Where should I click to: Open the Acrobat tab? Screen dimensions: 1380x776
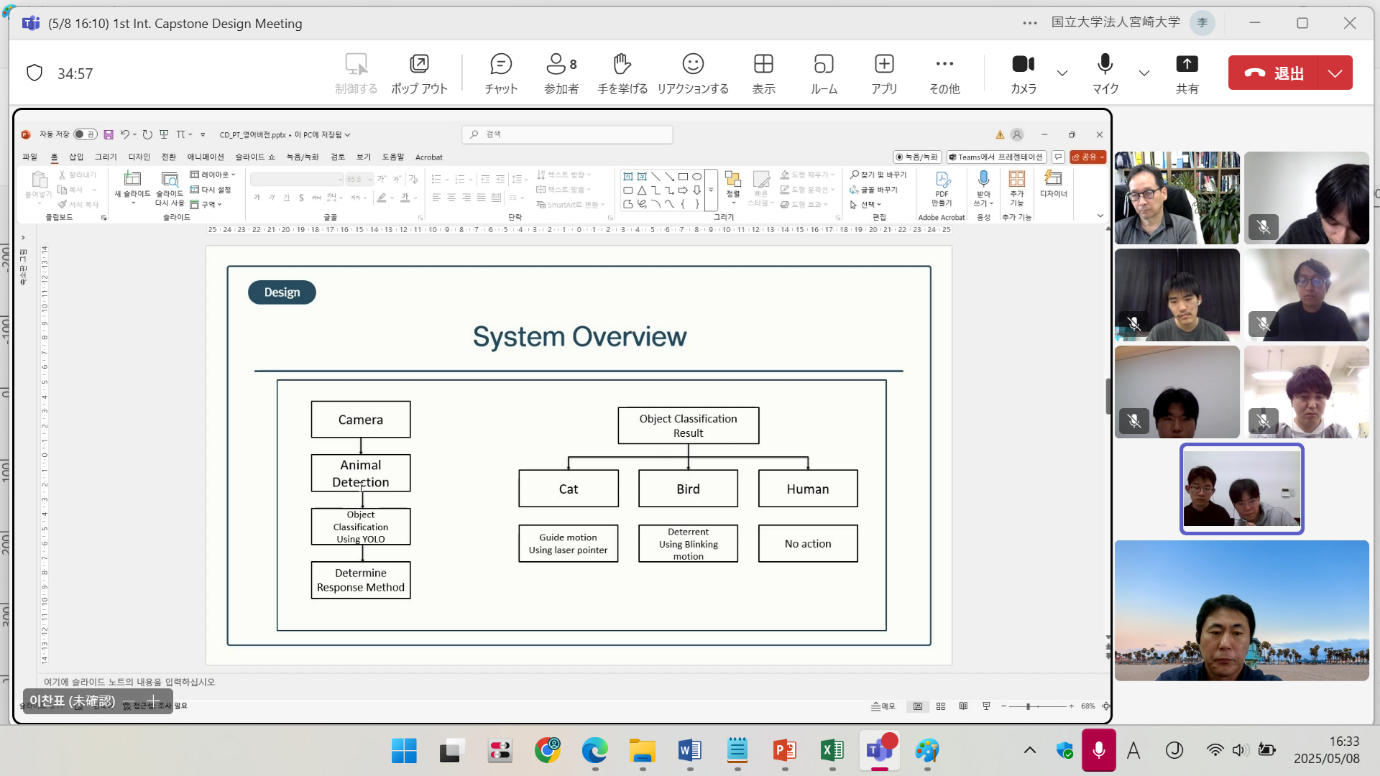pos(429,157)
